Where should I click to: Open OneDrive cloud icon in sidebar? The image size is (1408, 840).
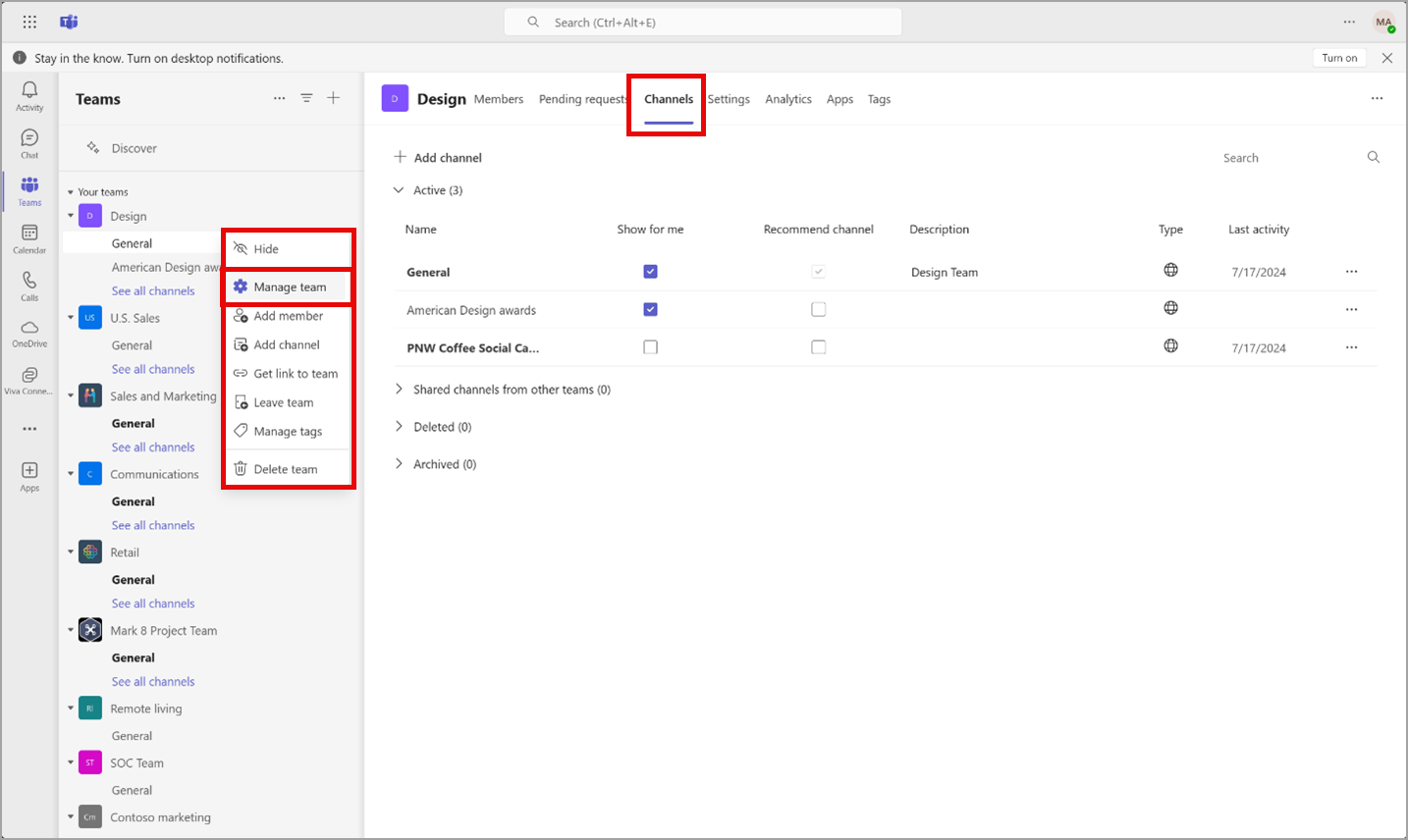pyautogui.click(x=29, y=333)
